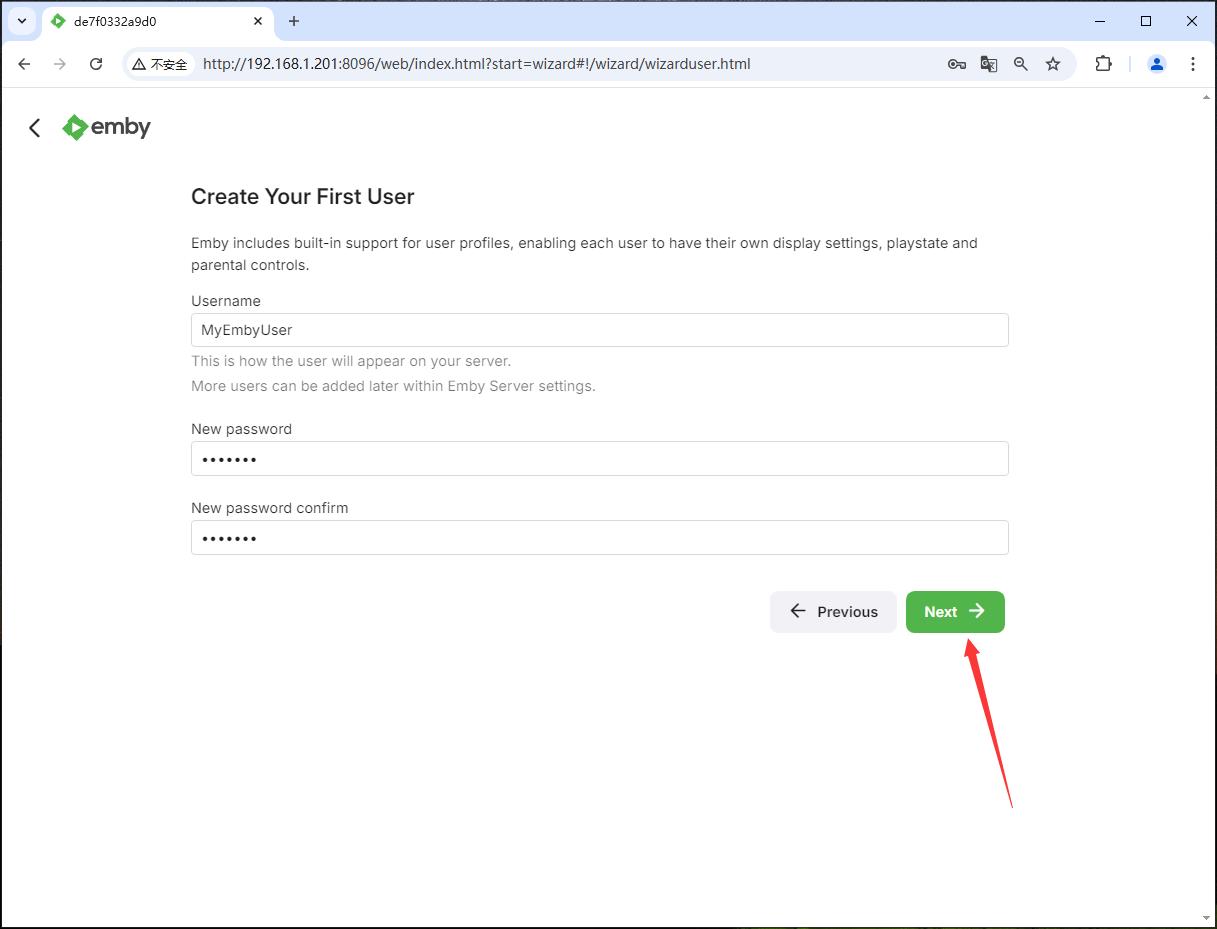Click the not secure site info warning

point(160,64)
